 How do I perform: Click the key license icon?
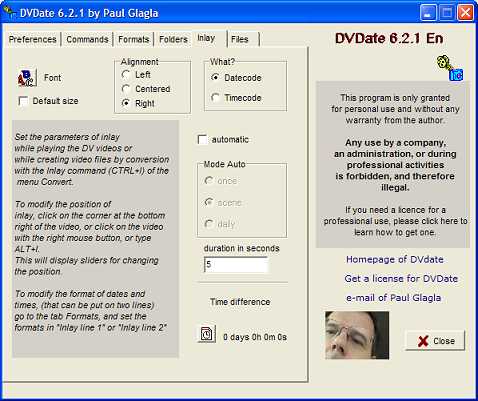coord(450,68)
